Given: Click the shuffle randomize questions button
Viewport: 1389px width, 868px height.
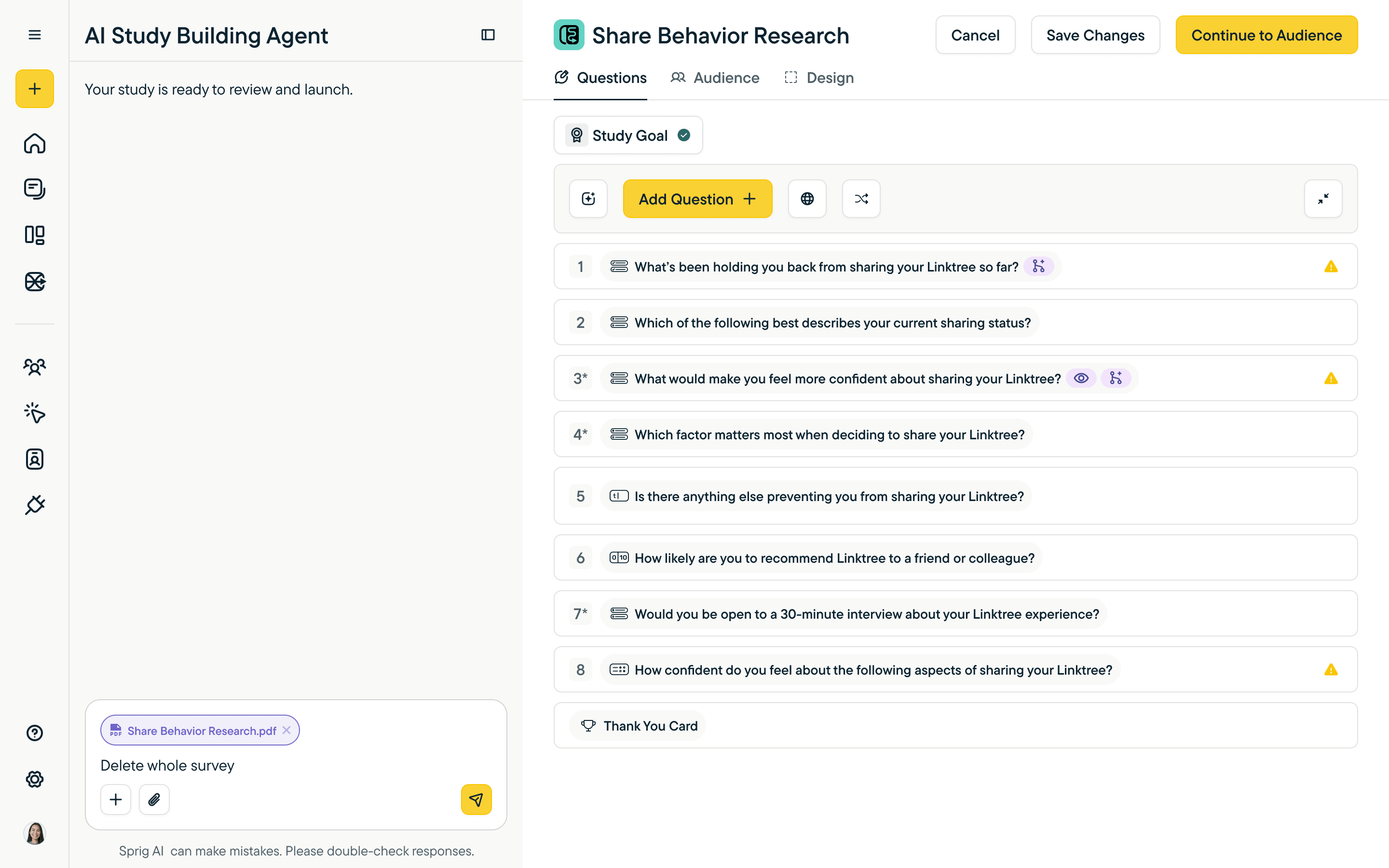Looking at the screenshot, I should [861, 199].
